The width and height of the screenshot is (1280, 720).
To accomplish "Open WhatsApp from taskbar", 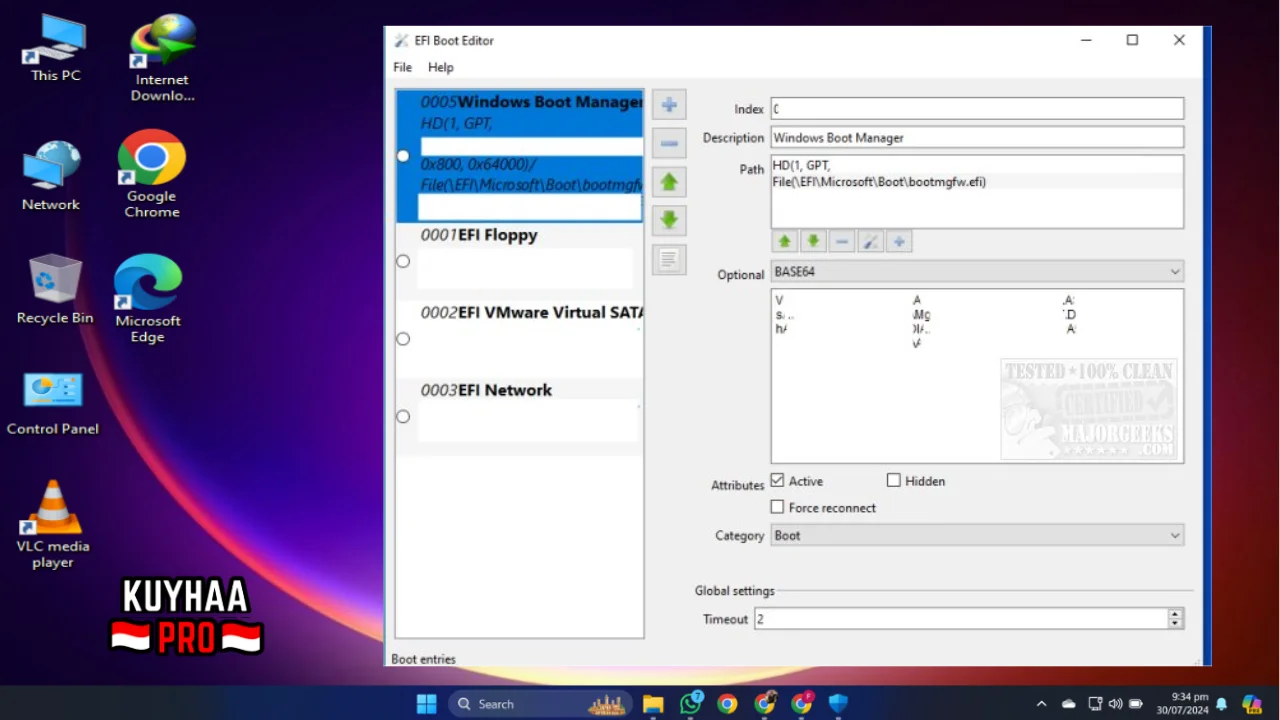I will point(690,704).
